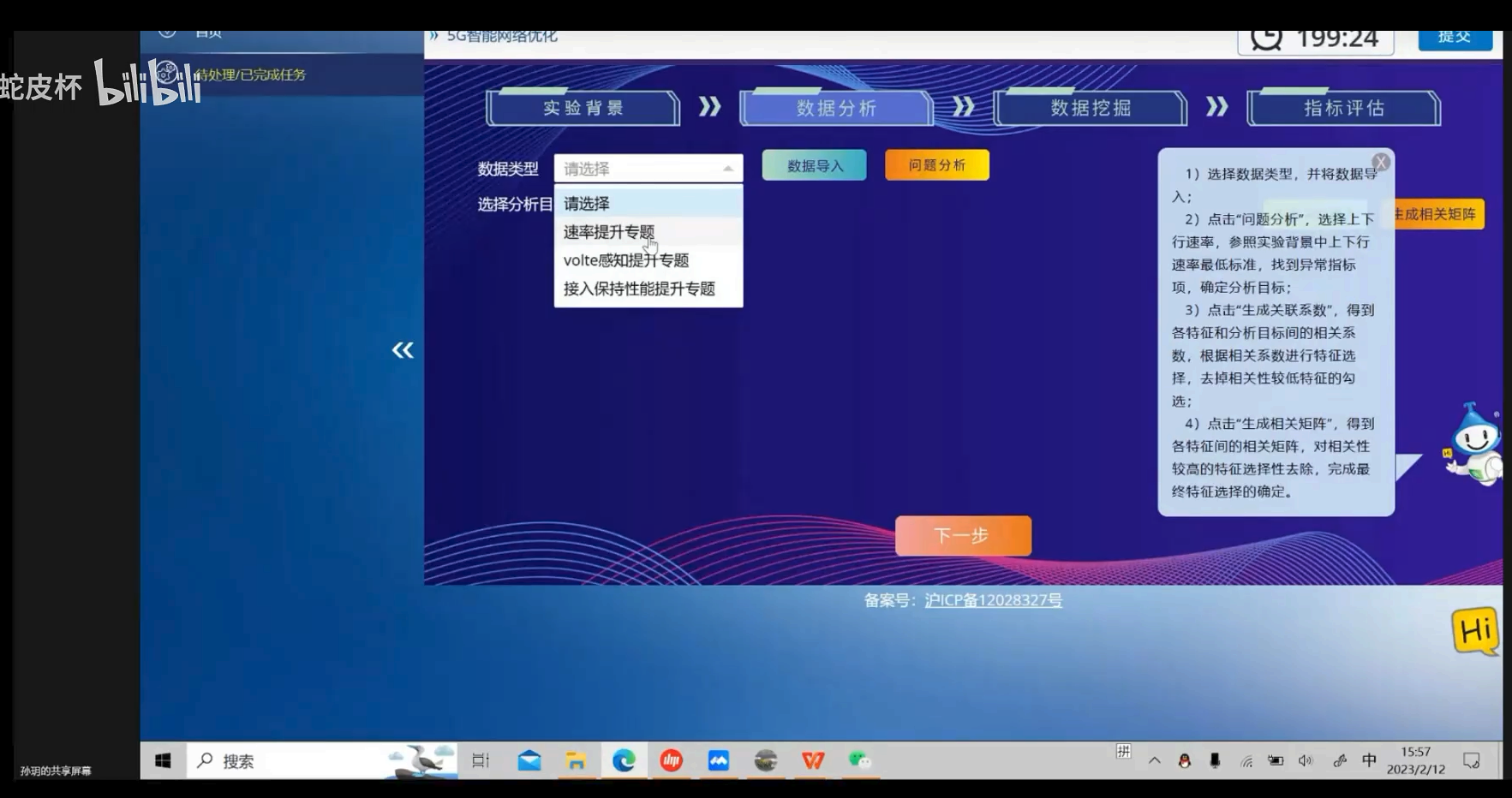The image size is (1512, 798).
Task: Click the yellow Hi chat bubble
Action: (1476, 632)
